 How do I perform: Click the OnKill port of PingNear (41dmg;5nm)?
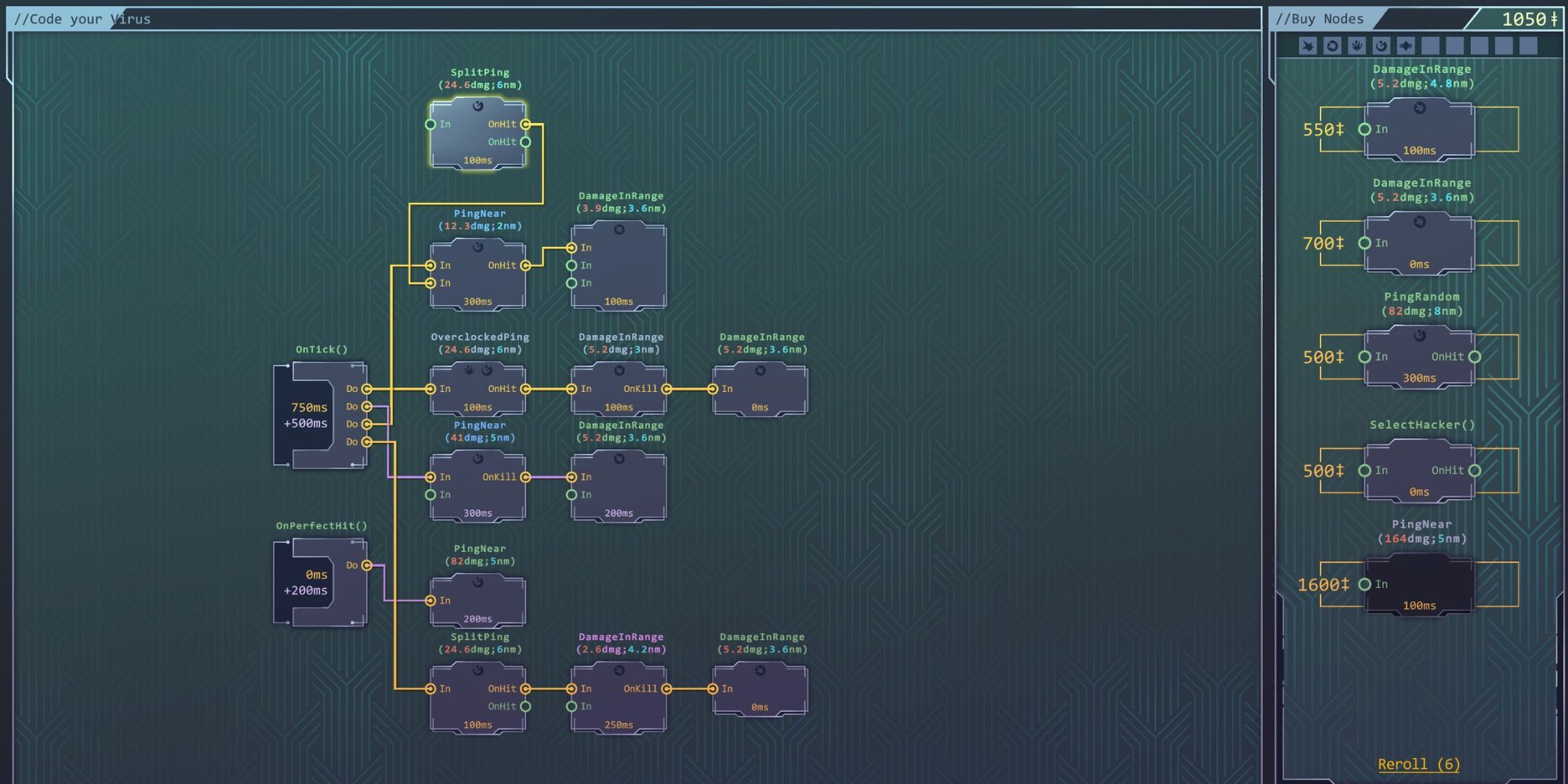point(525,477)
